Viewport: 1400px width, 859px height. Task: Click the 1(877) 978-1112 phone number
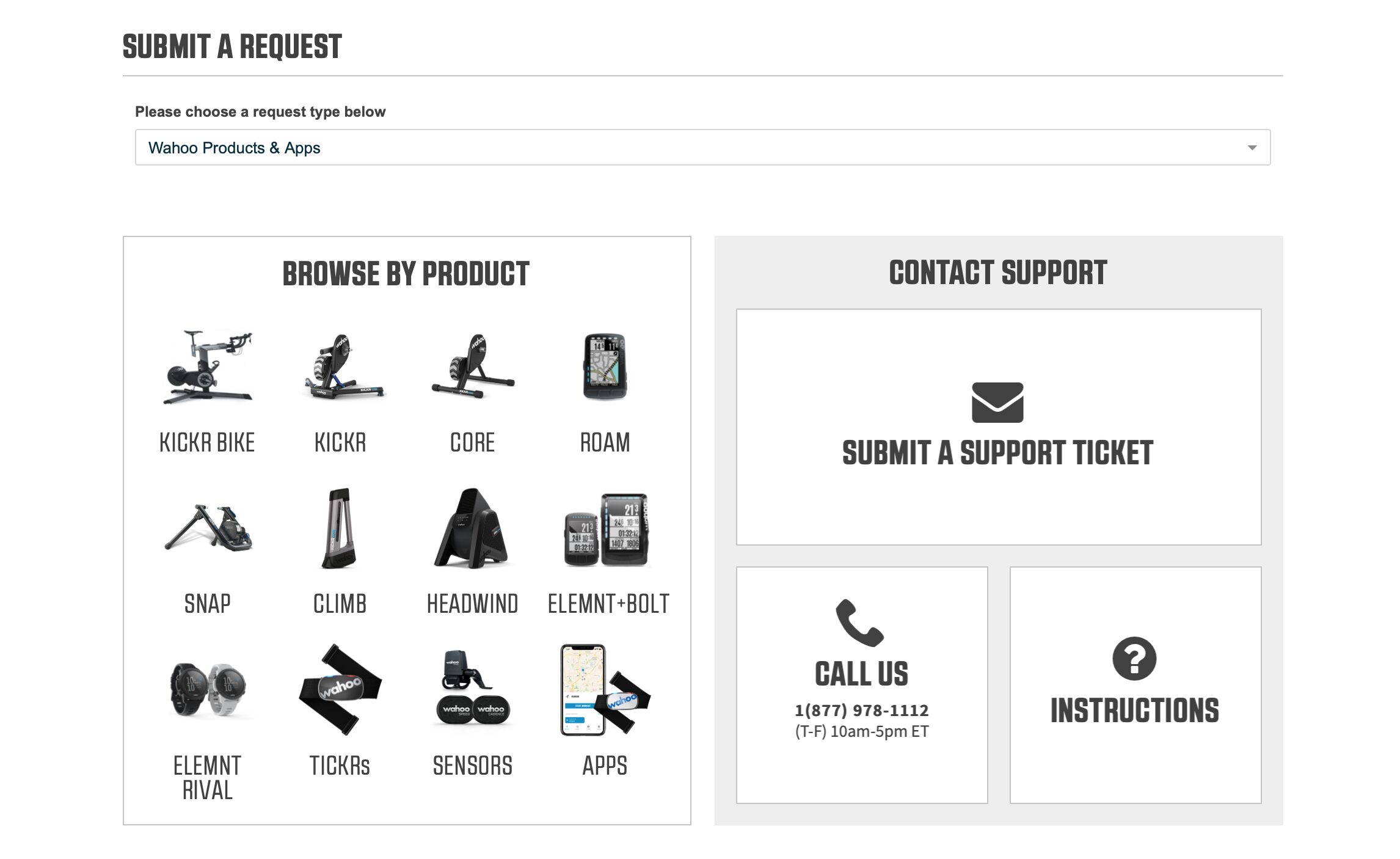[861, 710]
